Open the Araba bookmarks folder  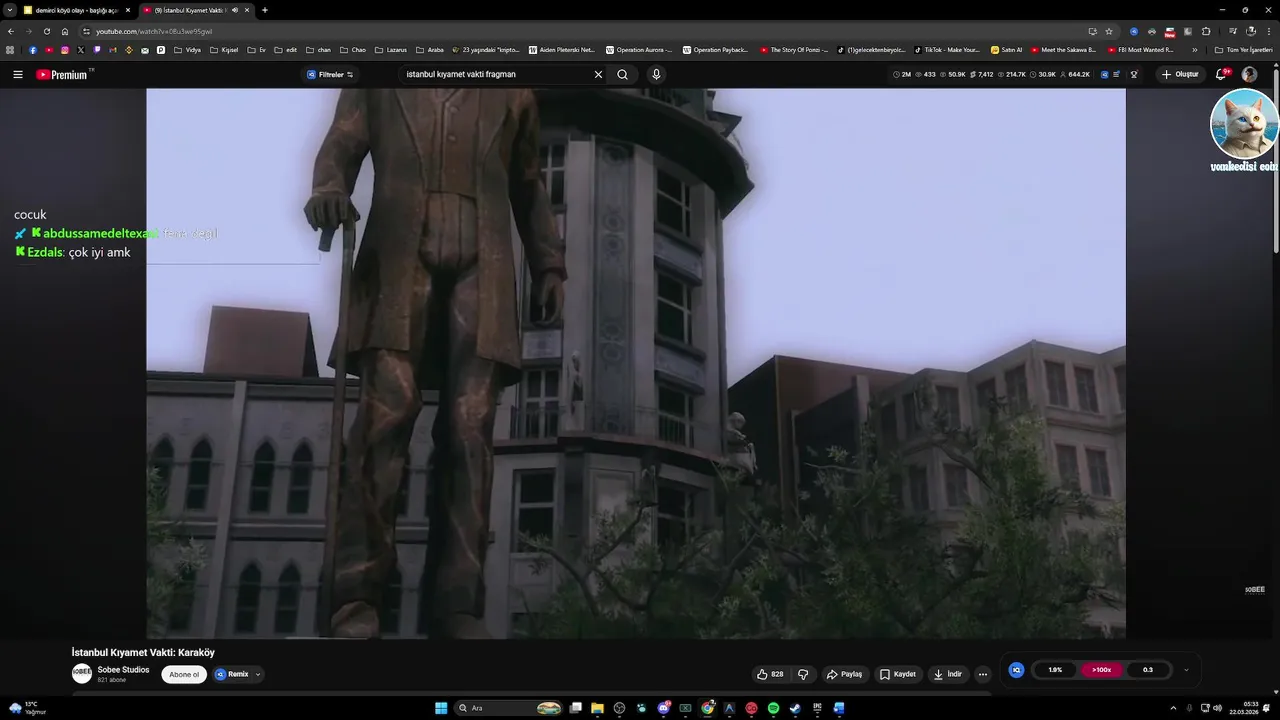pyautogui.click(x=430, y=50)
